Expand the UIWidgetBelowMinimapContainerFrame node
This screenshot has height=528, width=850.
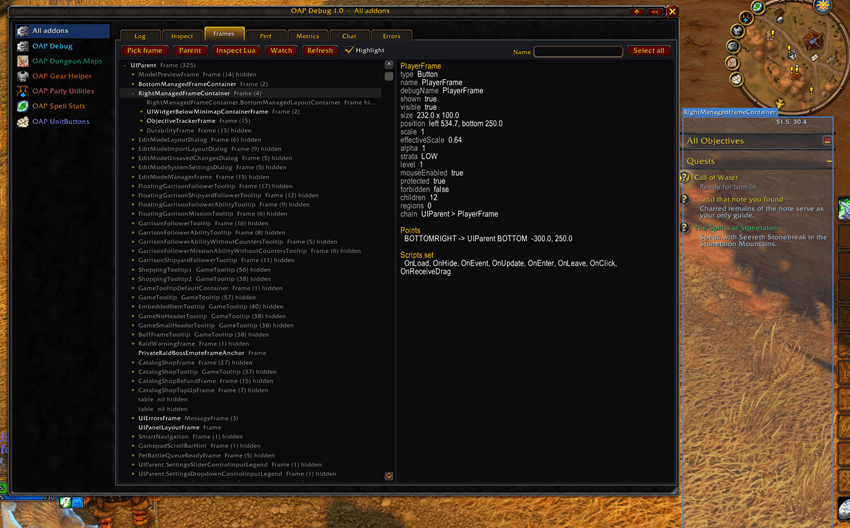[x=141, y=112]
